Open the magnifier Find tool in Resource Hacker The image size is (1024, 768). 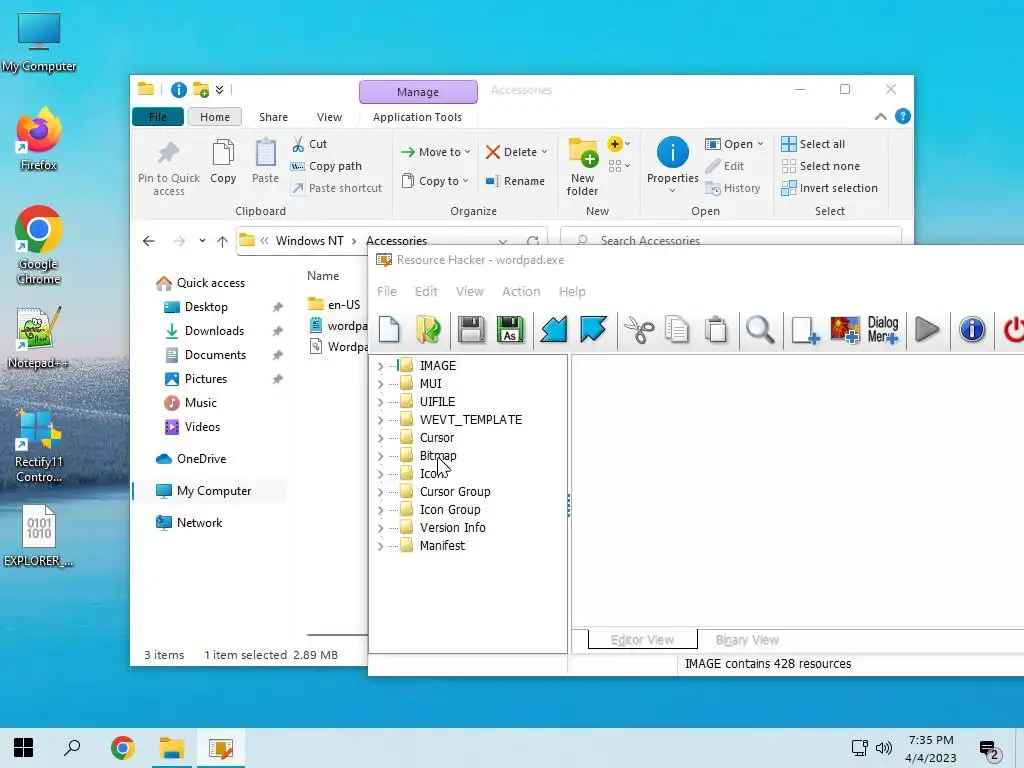(760, 330)
